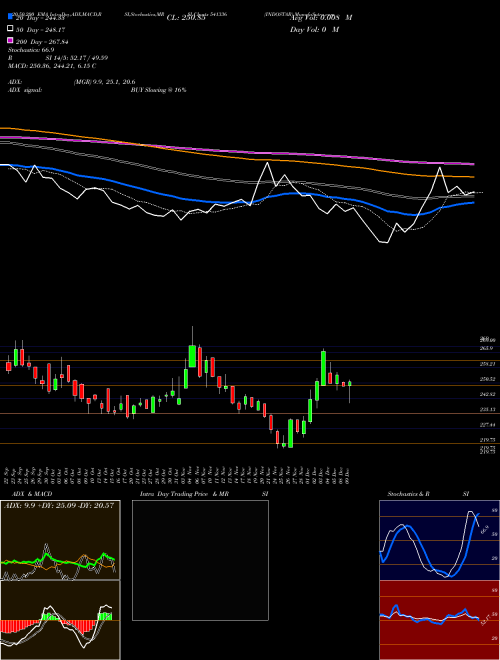
Task: Click the 'BUY Slowing @ 16%' signal text
Action: click(158, 90)
